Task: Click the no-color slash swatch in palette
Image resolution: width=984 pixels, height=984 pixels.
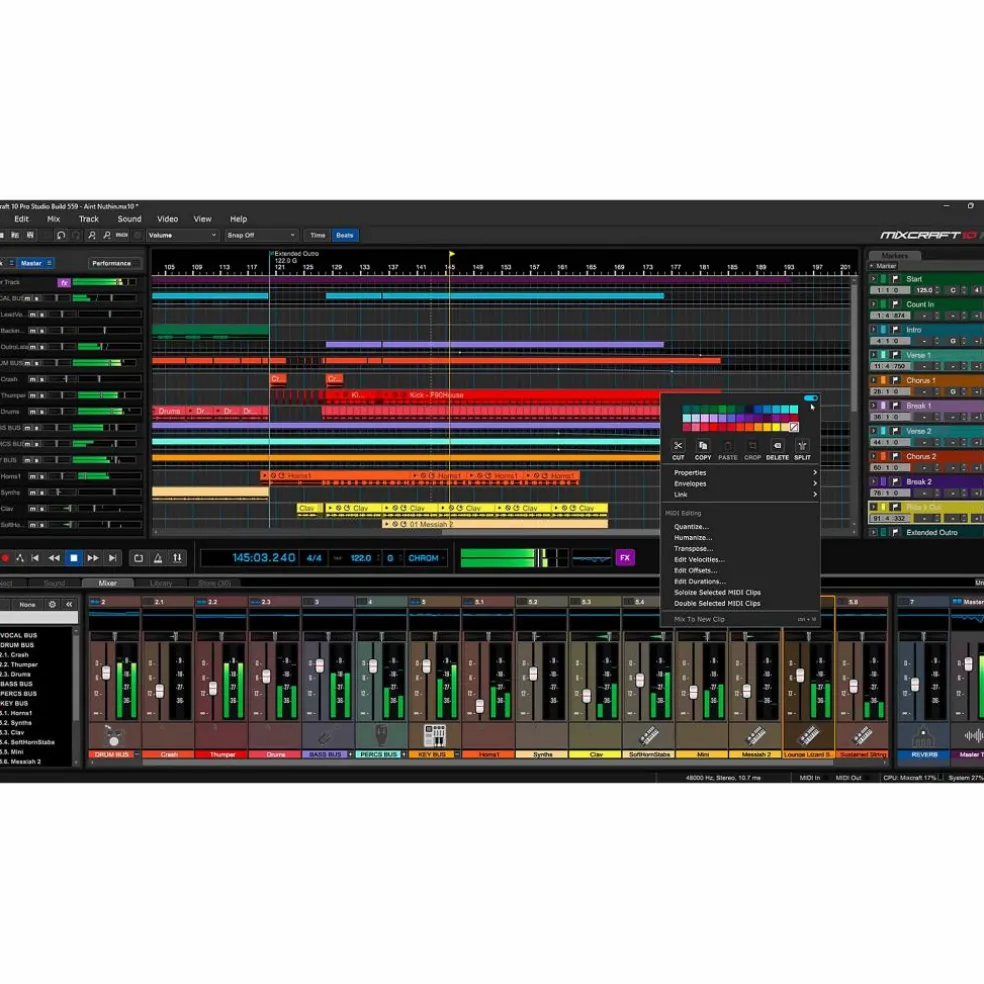Action: click(x=794, y=427)
